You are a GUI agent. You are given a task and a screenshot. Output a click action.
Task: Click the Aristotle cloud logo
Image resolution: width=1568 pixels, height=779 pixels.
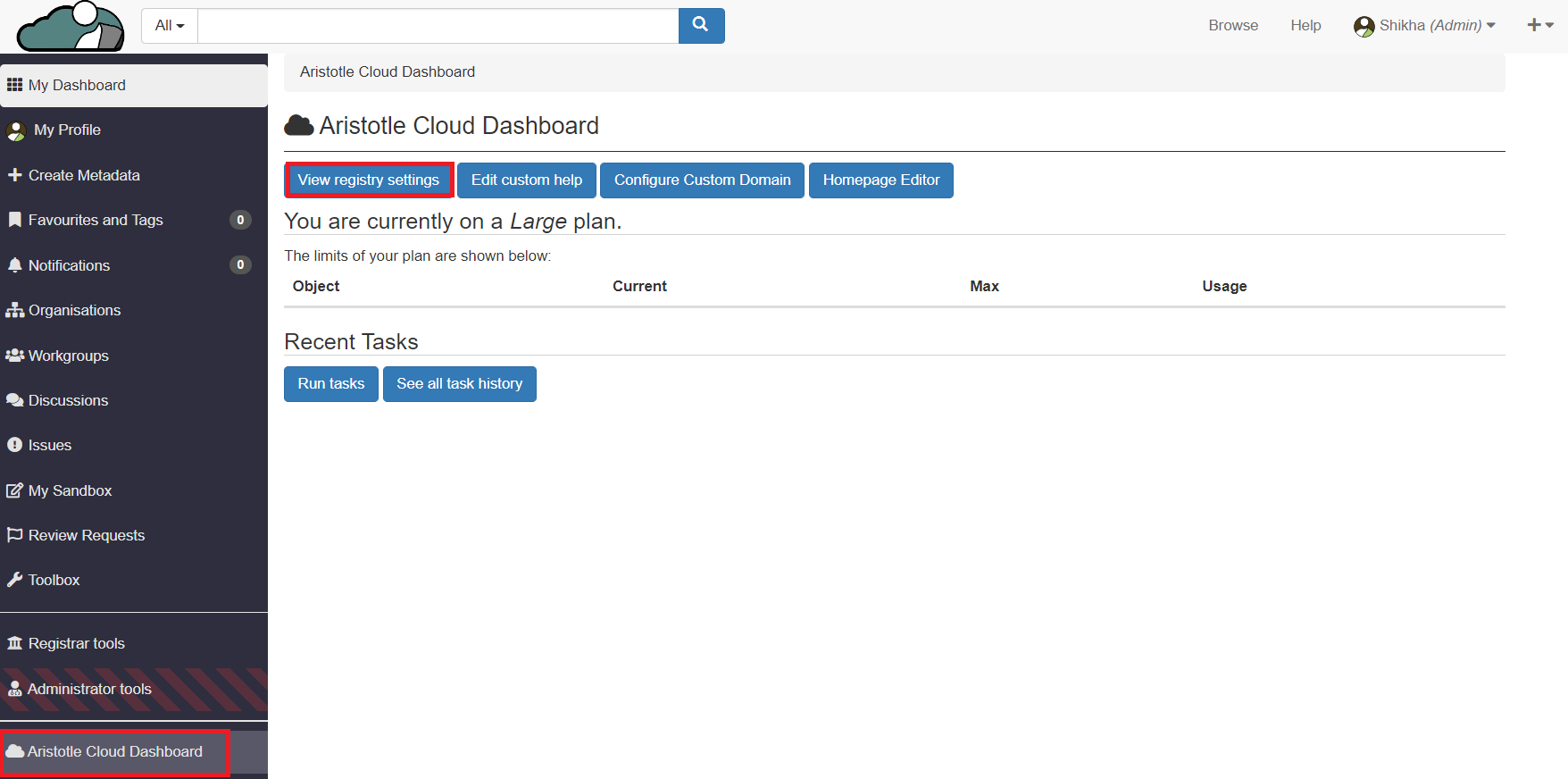click(x=71, y=27)
